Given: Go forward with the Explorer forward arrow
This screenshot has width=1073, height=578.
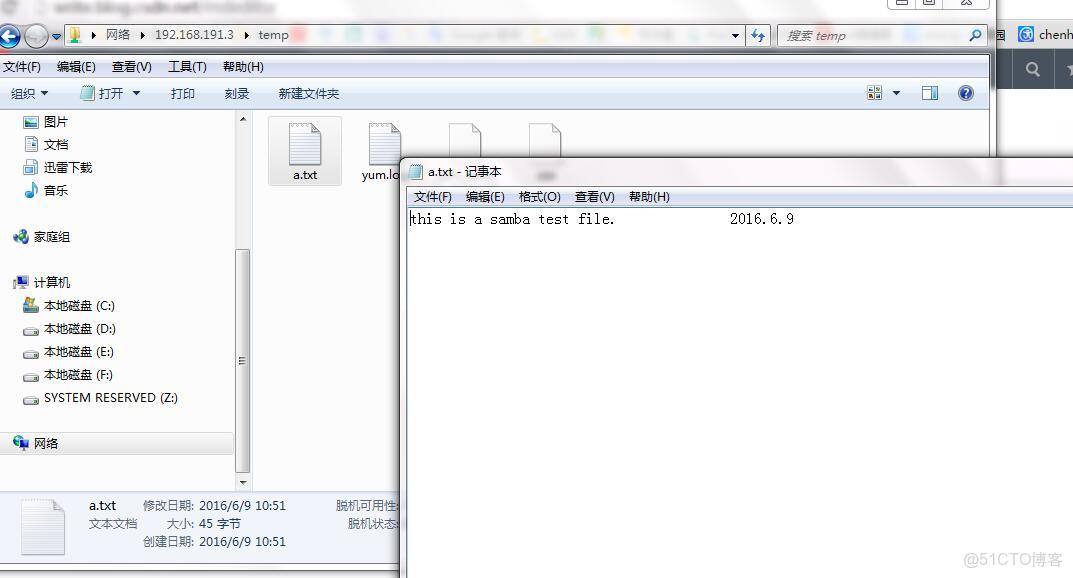Looking at the screenshot, I should (x=36, y=36).
